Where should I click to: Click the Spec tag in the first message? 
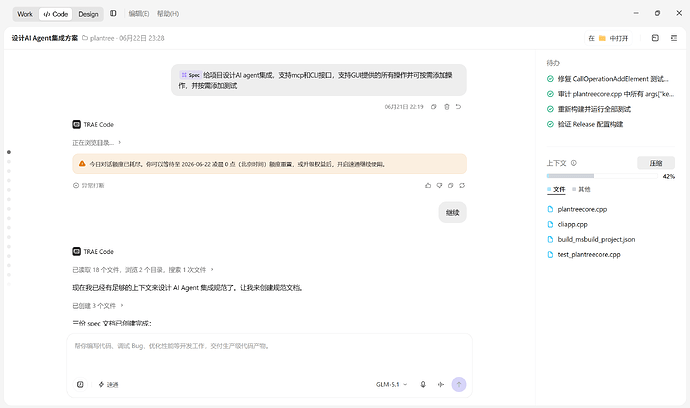(191, 75)
